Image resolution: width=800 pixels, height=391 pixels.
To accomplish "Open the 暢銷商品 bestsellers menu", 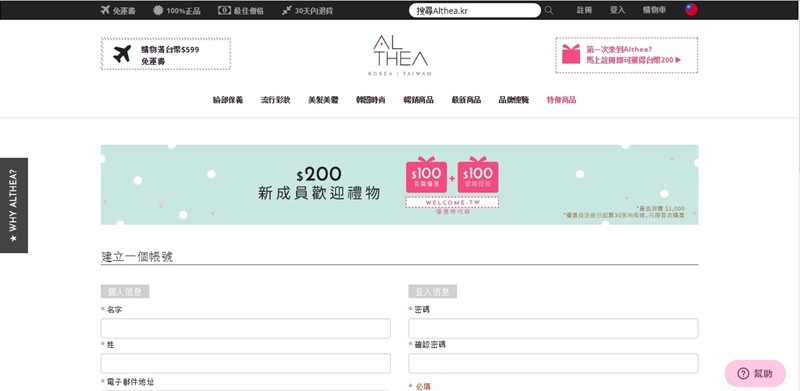I will click(418, 100).
